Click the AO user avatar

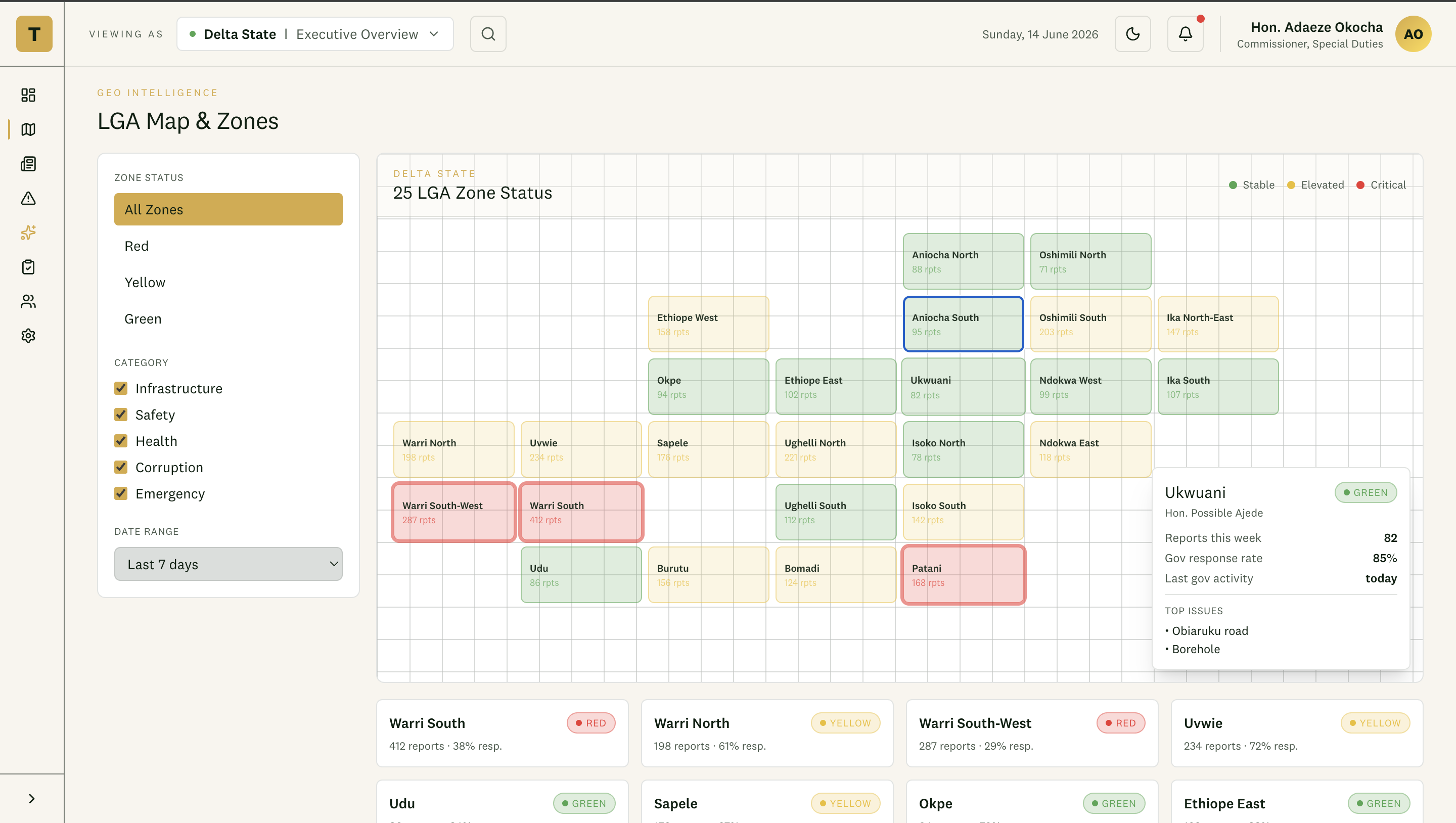1413,34
